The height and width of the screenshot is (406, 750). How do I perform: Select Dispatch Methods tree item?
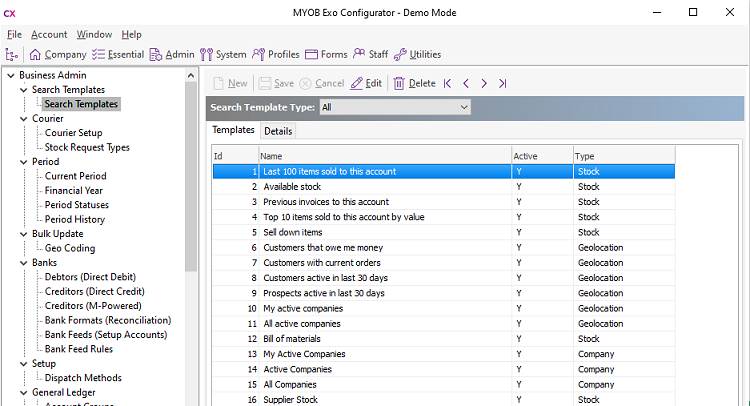[x=83, y=378]
